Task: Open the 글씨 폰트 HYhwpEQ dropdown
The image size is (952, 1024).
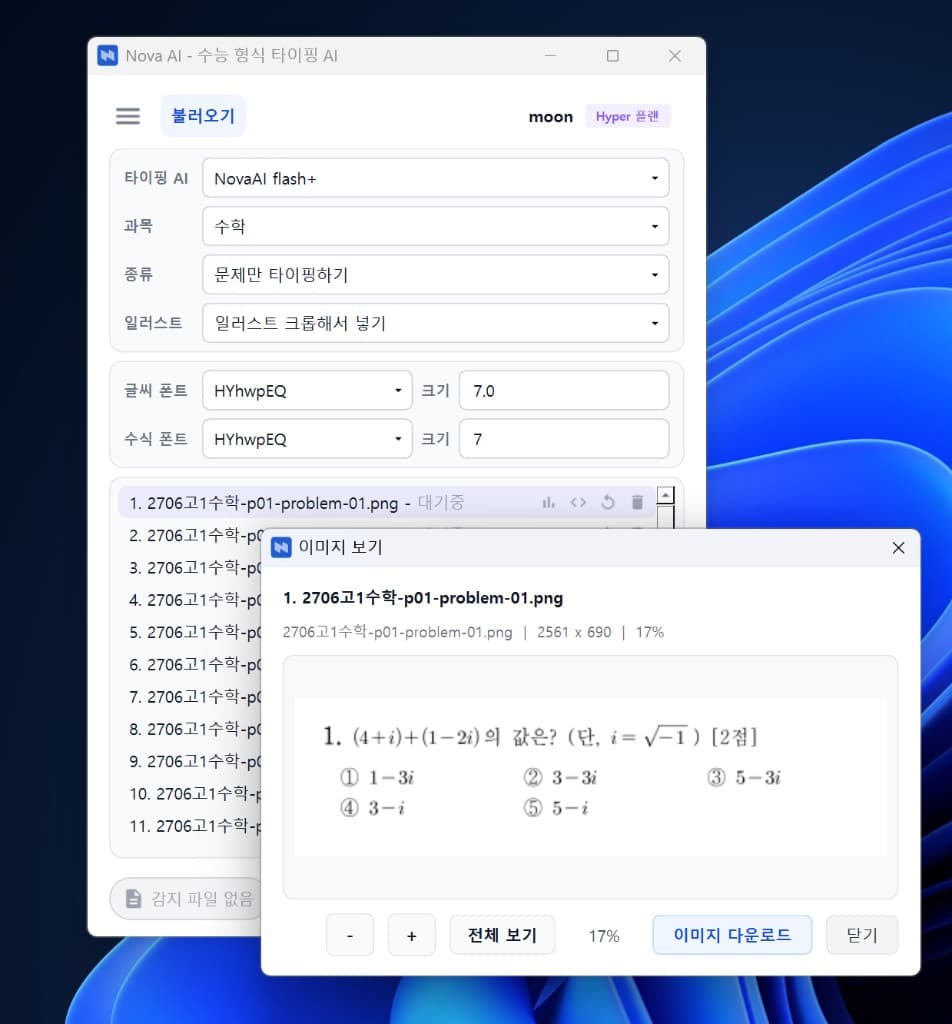Action: tap(307, 391)
